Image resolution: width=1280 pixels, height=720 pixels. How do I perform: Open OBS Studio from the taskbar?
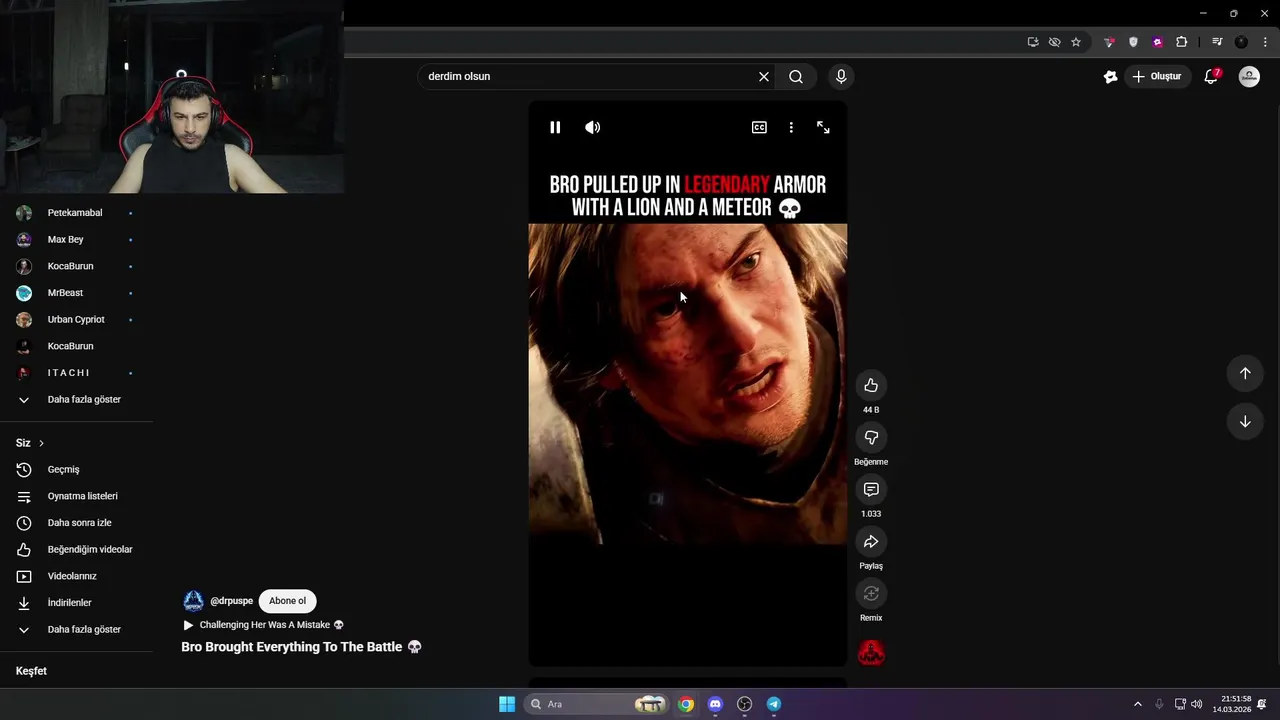point(744,704)
